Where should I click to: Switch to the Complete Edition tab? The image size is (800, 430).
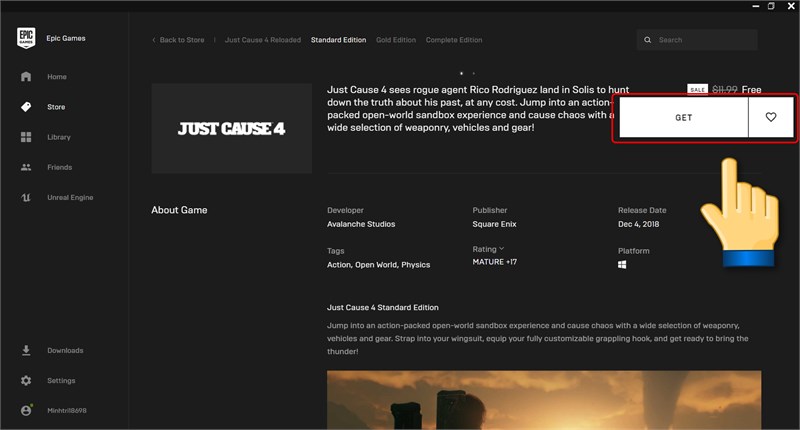(x=454, y=40)
